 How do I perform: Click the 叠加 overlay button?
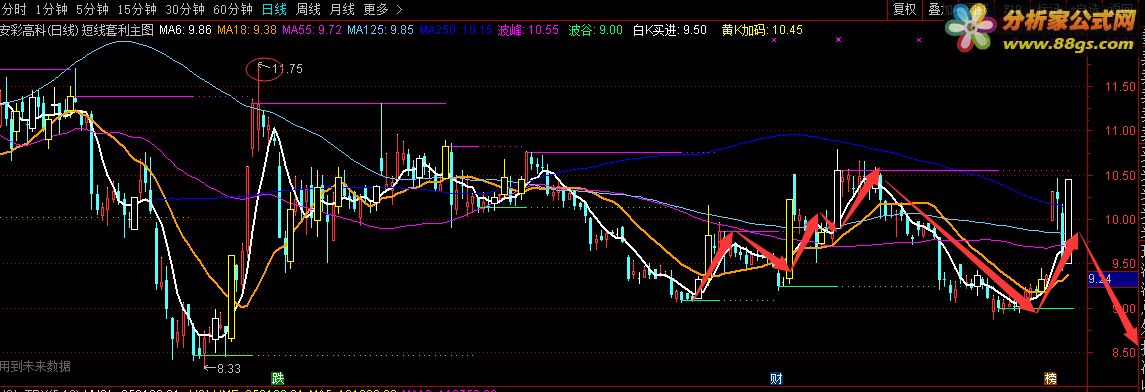pos(937,9)
